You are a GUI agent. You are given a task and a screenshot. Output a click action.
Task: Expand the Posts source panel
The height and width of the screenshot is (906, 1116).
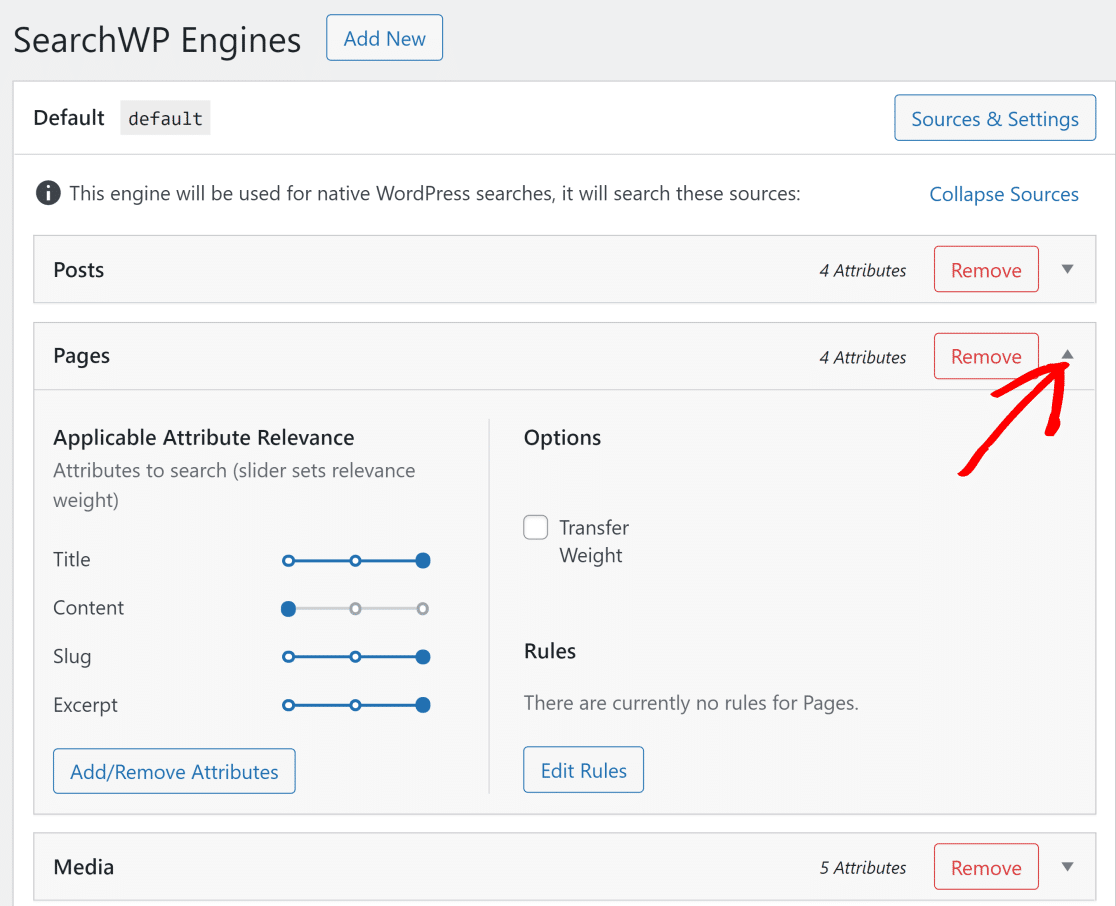(x=1067, y=269)
